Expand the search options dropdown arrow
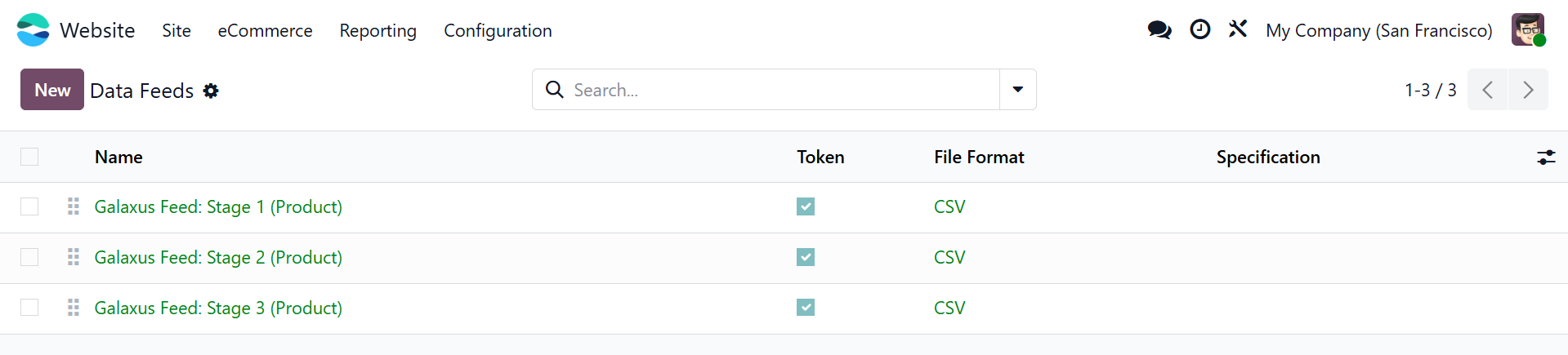Image resolution: width=1568 pixels, height=355 pixels. point(1018,90)
